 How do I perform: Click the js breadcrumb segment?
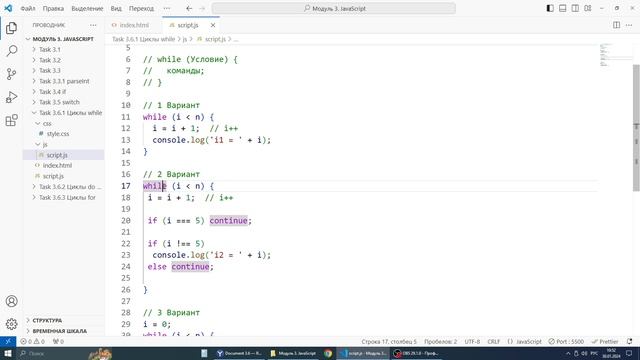coord(184,39)
